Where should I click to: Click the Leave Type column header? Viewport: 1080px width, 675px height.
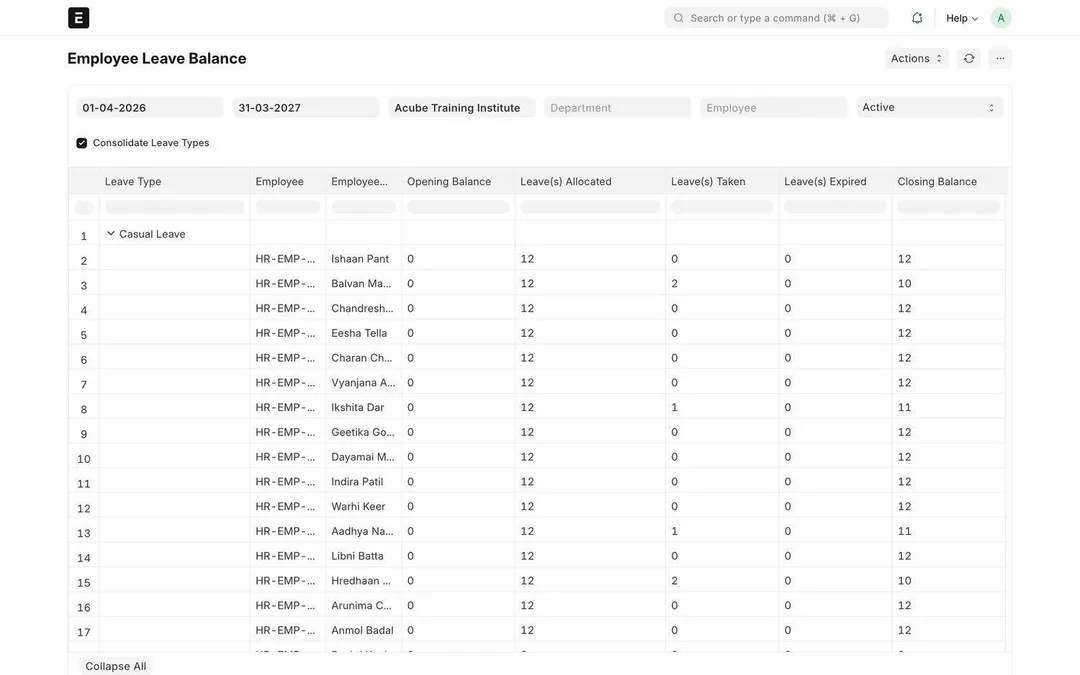pyautogui.click(x=174, y=182)
